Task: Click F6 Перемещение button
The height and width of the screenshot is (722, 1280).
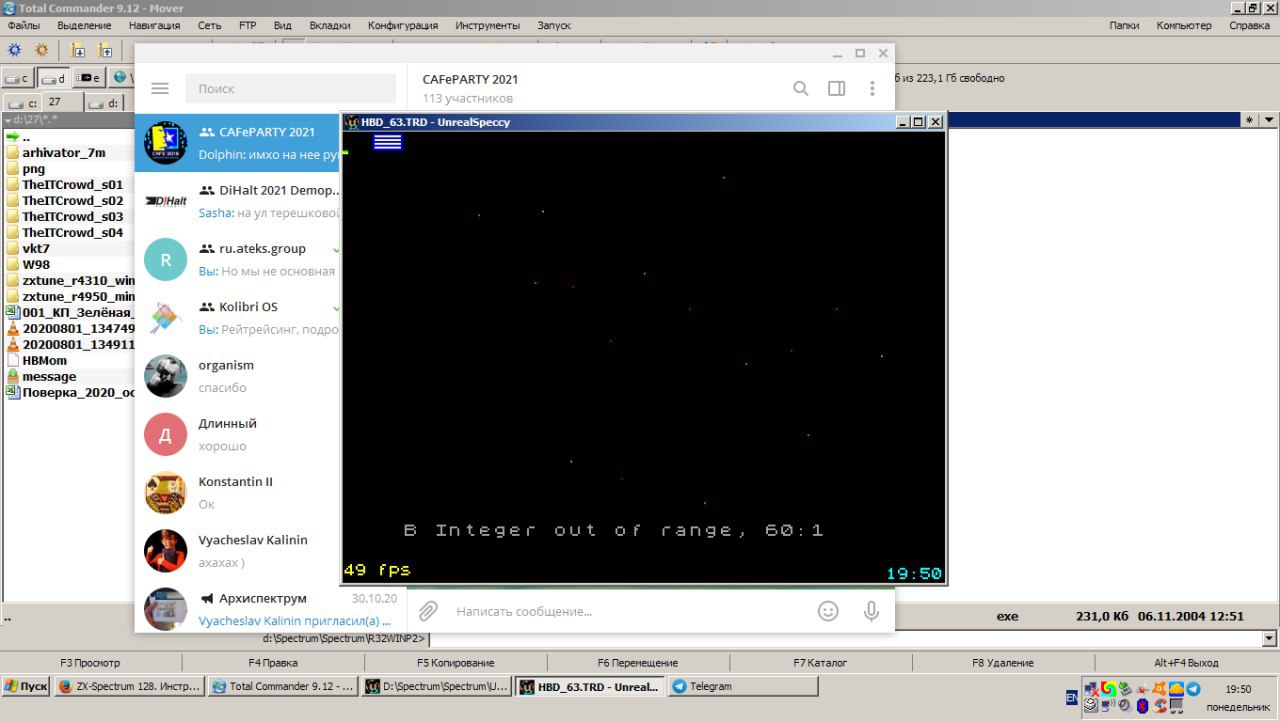Action: pos(638,662)
